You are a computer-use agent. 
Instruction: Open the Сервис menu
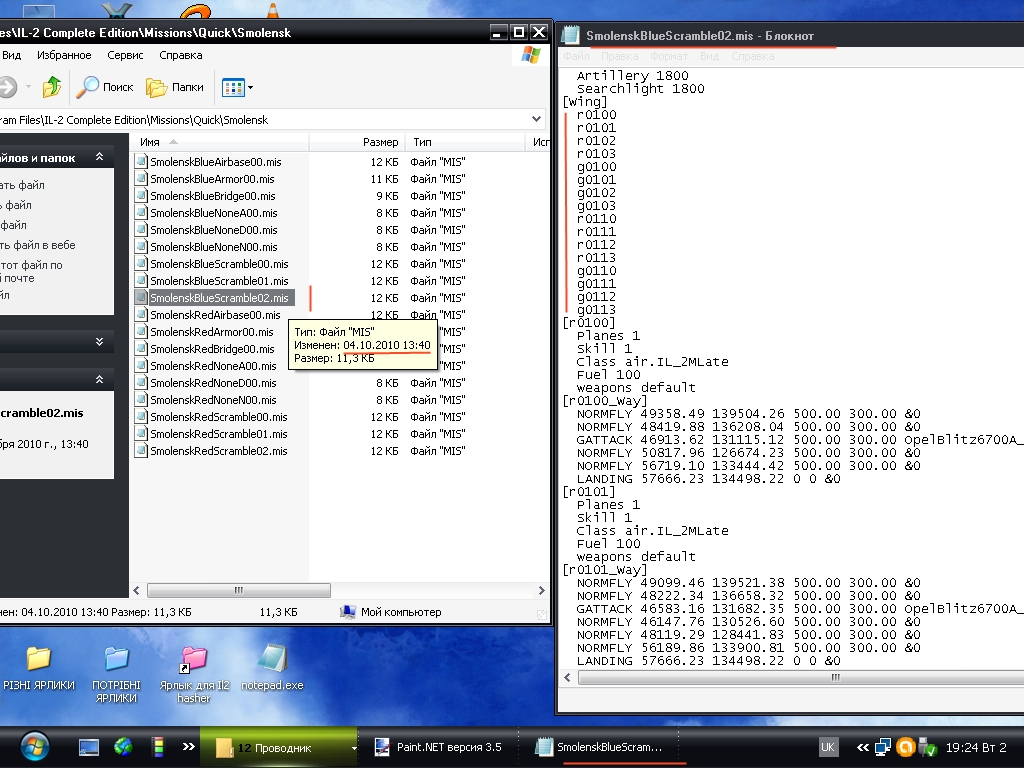pyautogui.click(x=125, y=56)
